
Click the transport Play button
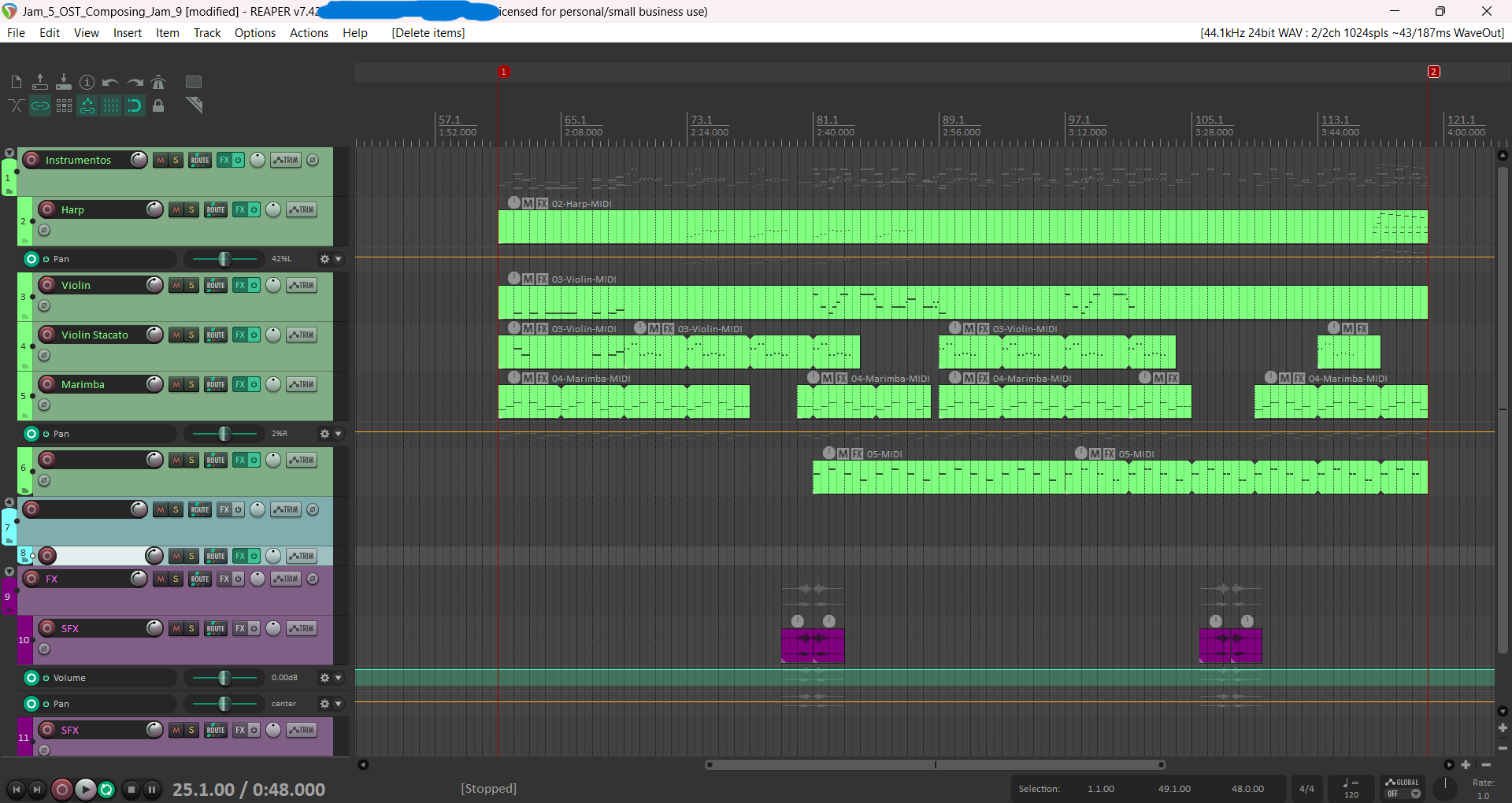85,789
